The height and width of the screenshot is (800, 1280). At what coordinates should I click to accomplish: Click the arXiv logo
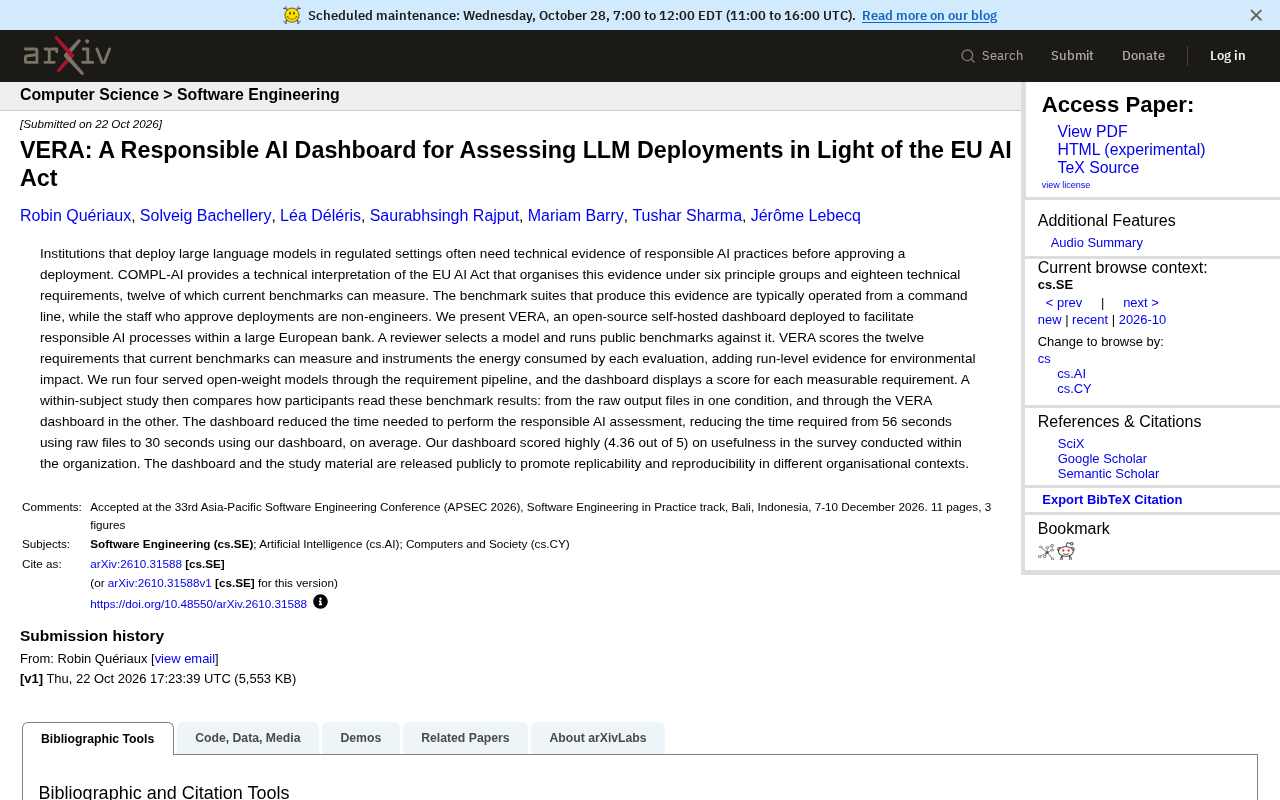pyautogui.click(x=67, y=55)
